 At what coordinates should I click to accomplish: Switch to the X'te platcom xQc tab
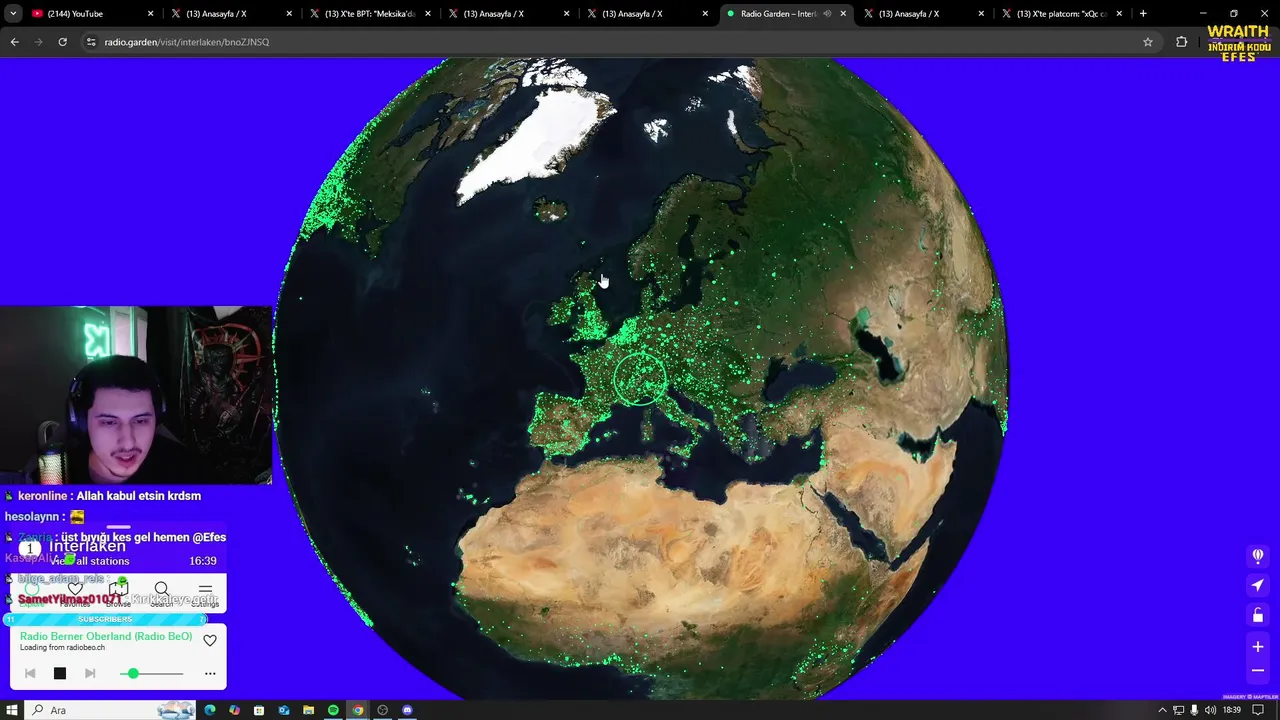(1062, 14)
